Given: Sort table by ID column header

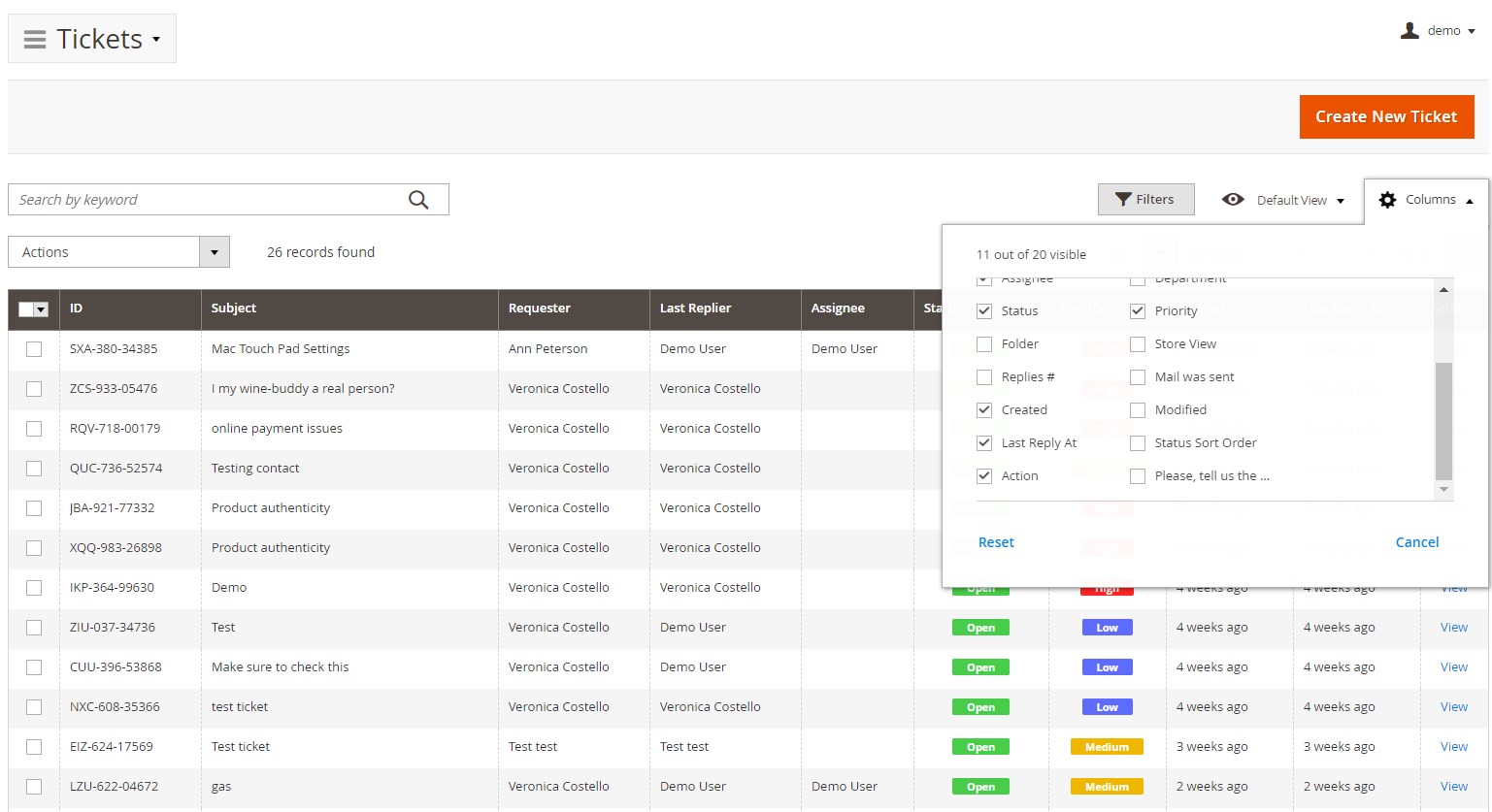Looking at the screenshot, I should (130, 309).
